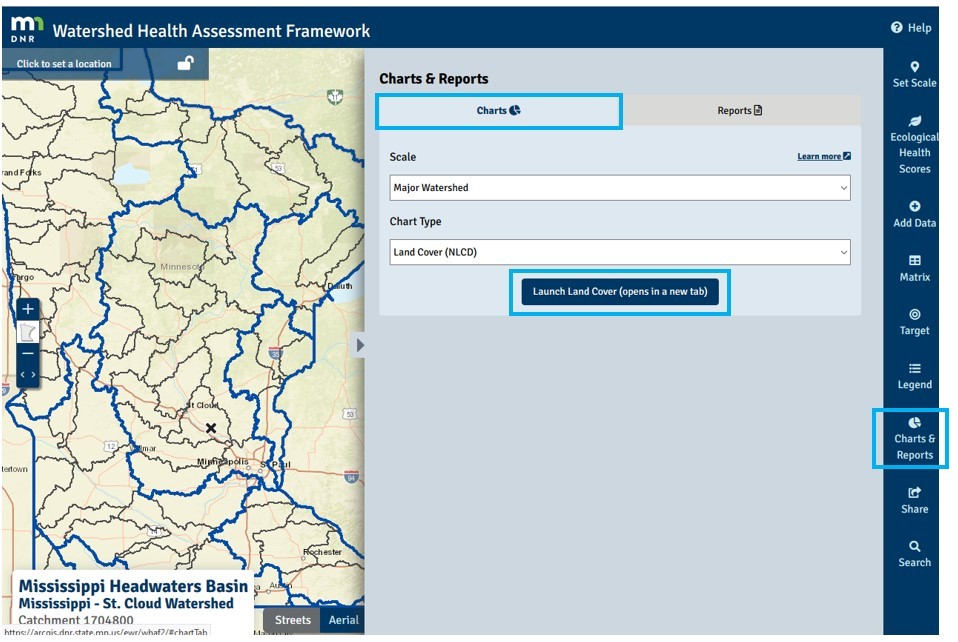Open the Share panel
The image size is (958, 642).
click(914, 500)
